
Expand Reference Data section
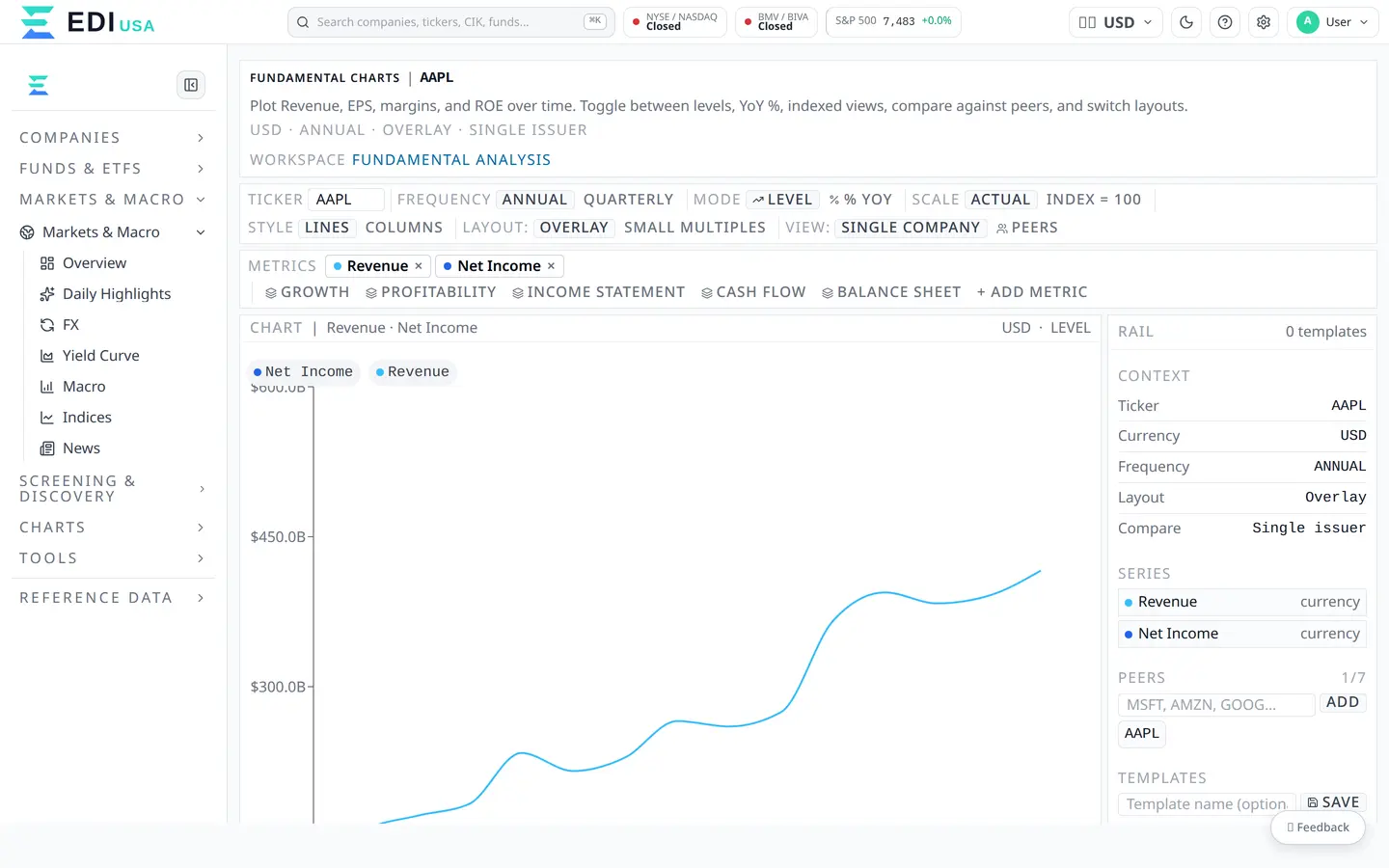pos(112,598)
